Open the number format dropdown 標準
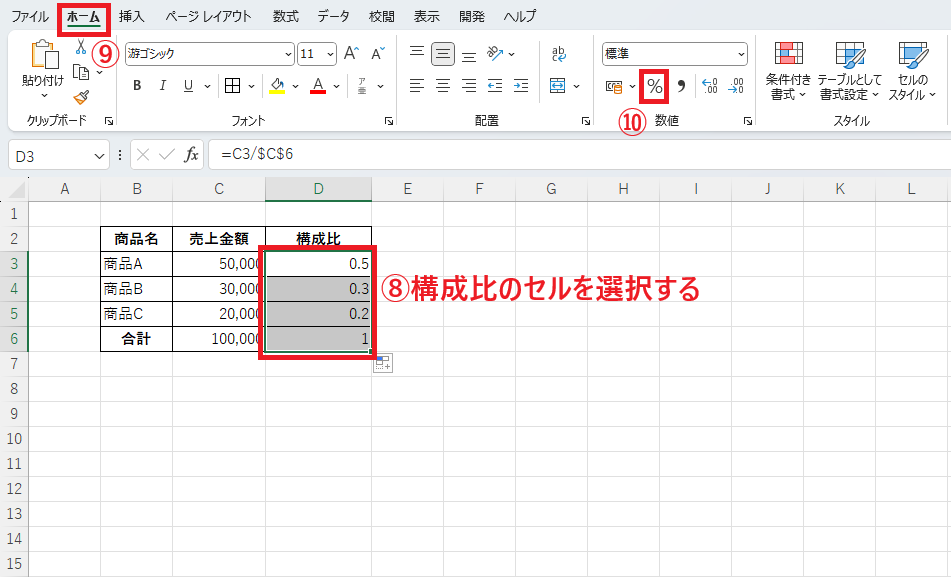This screenshot has height=577, width=951. pyautogui.click(x=741, y=54)
